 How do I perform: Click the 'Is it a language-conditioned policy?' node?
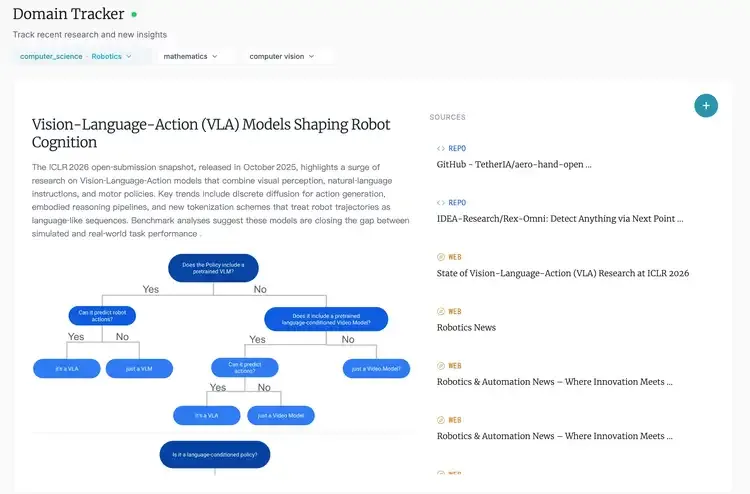[214, 455]
